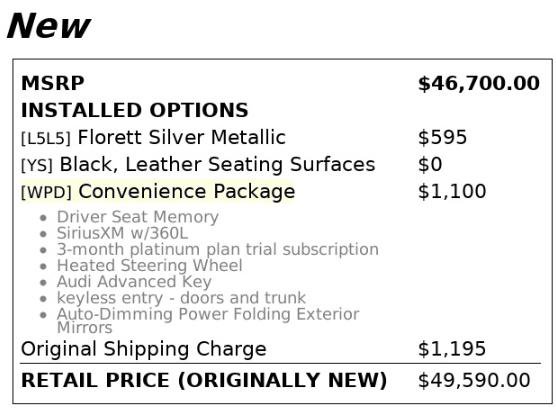
Task: Click the $46,700.00 MSRP amount
Action: pos(479,84)
